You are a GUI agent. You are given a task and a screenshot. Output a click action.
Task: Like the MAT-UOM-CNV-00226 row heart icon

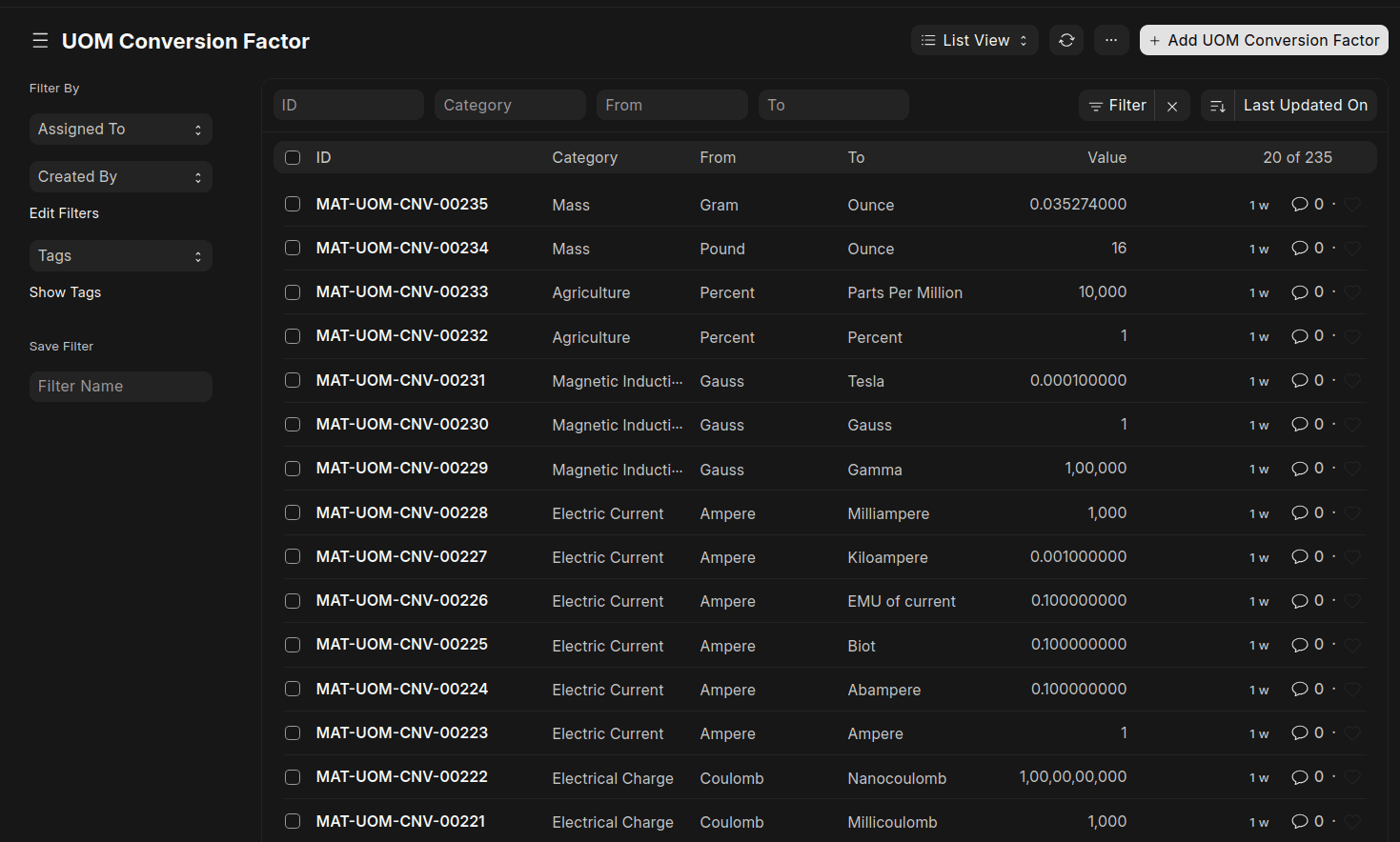click(1352, 601)
